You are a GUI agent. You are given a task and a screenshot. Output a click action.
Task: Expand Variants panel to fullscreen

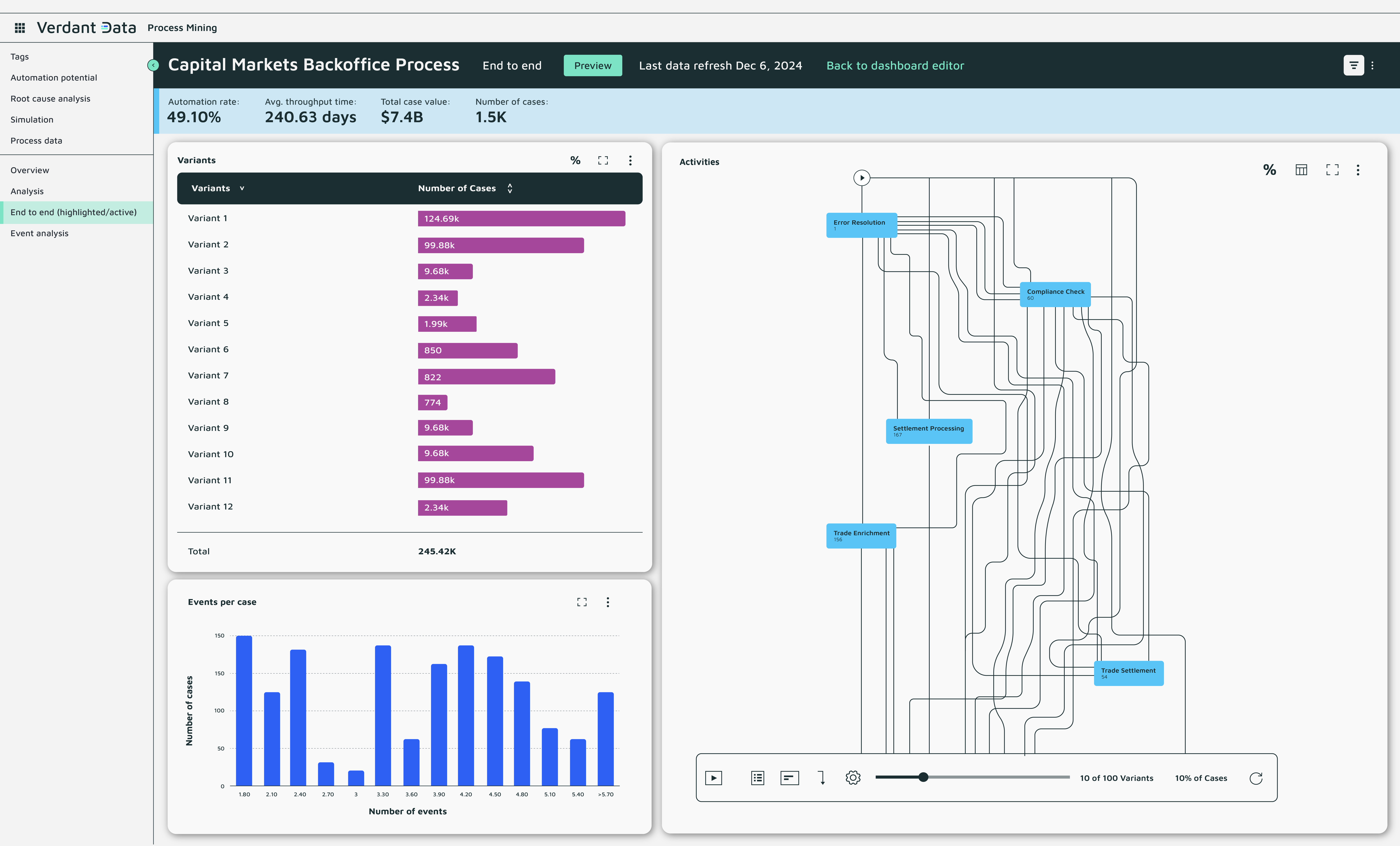click(x=603, y=160)
